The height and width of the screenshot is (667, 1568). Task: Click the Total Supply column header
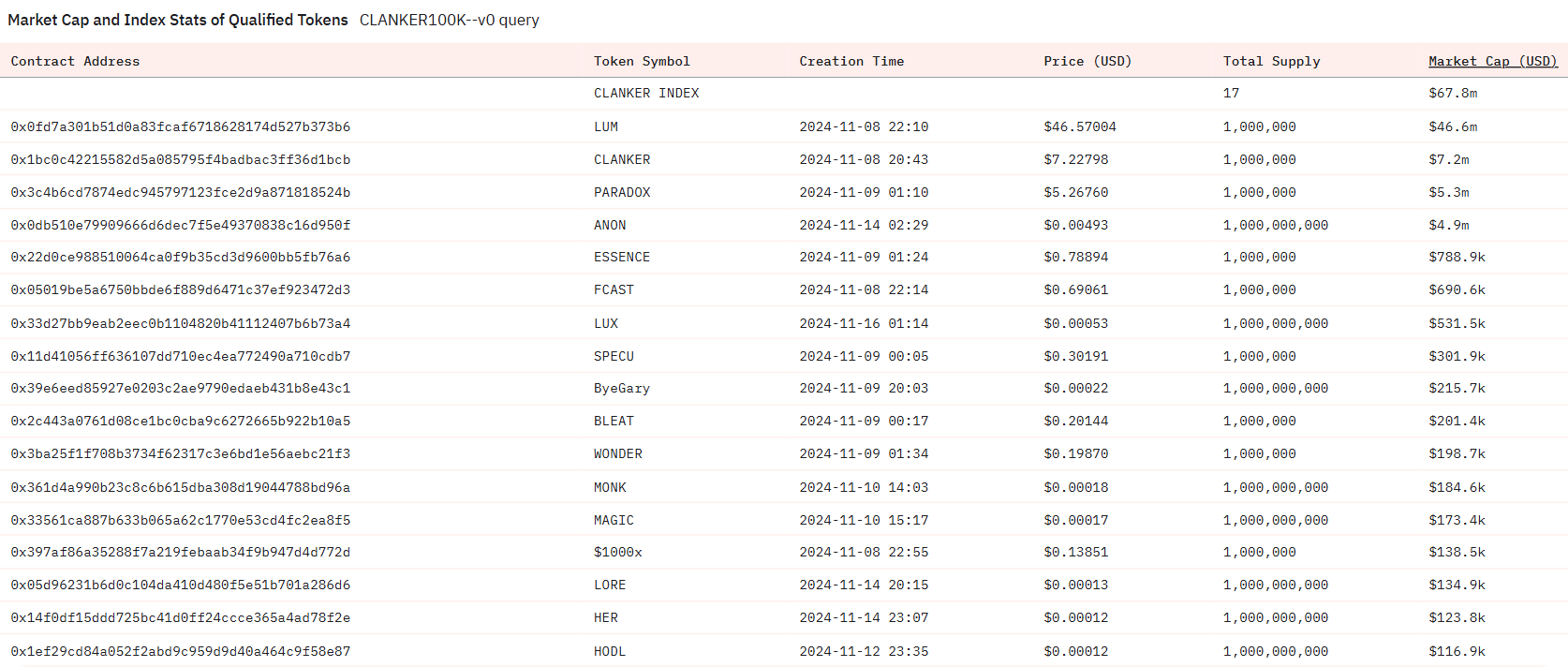tap(1271, 61)
